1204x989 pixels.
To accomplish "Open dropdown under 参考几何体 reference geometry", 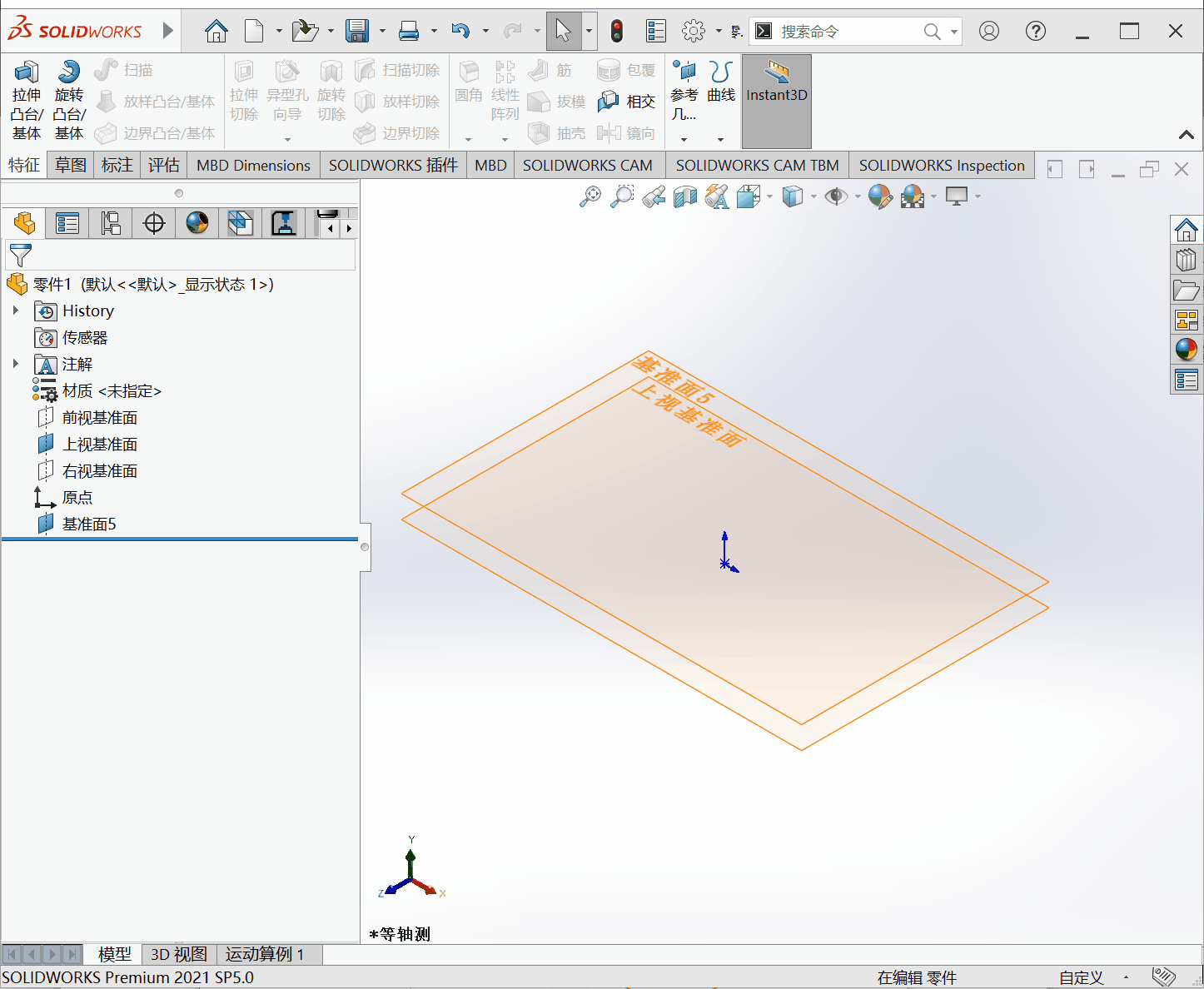I will 684,139.
